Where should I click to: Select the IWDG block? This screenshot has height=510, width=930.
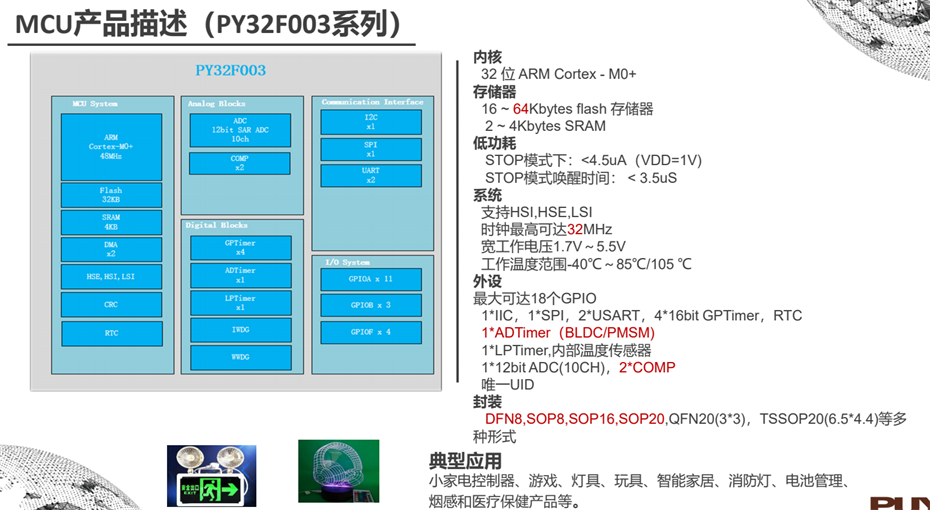[x=240, y=328]
